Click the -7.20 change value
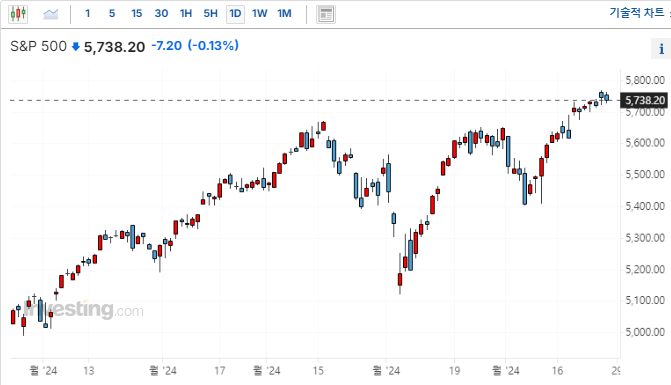Image resolution: width=671 pixels, height=385 pixels. click(x=166, y=45)
